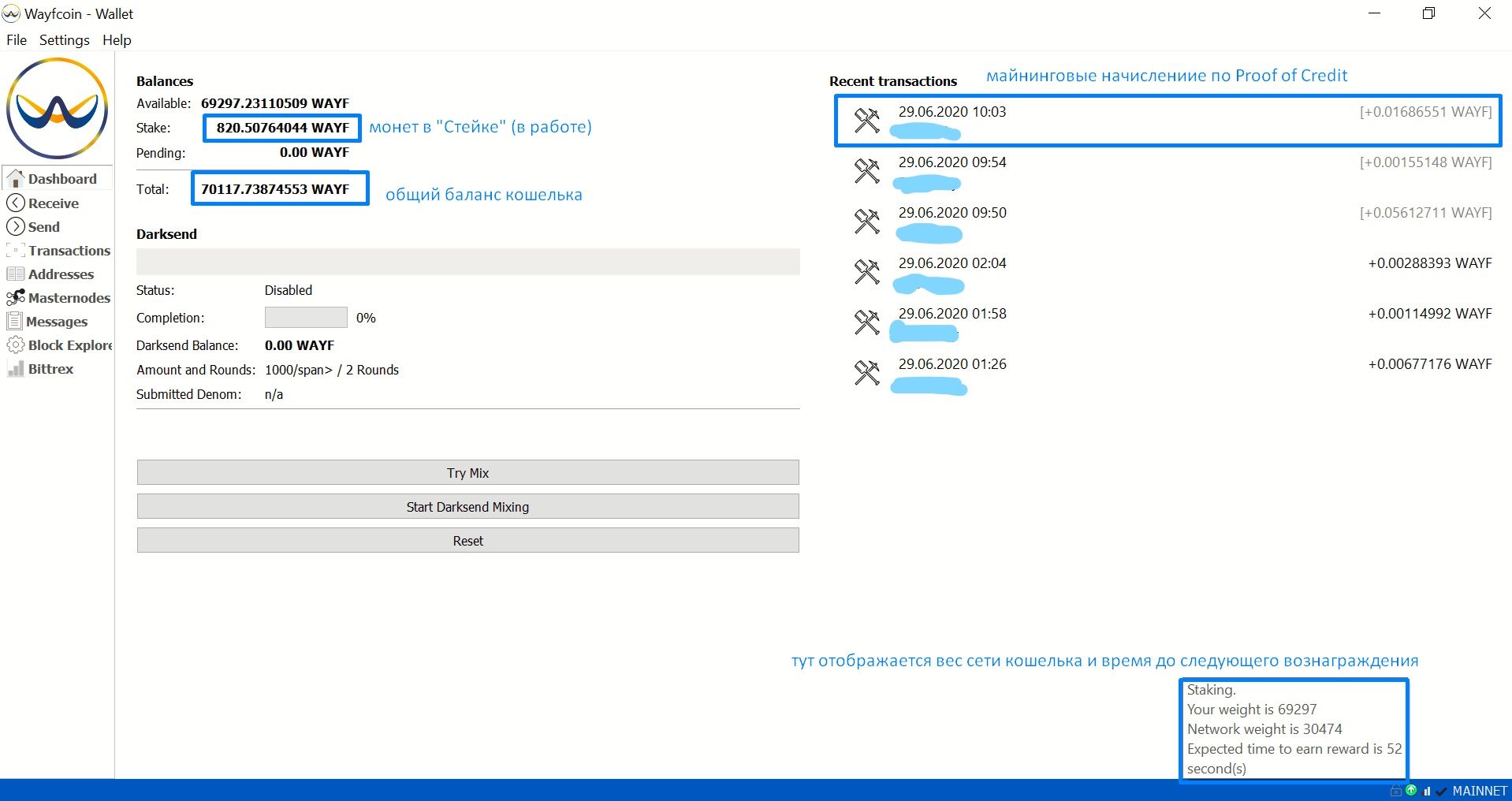1512x801 pixels.
Task: Select the 29.06.2020 10:03 transaction date
Action: click(x=952, y=112)
